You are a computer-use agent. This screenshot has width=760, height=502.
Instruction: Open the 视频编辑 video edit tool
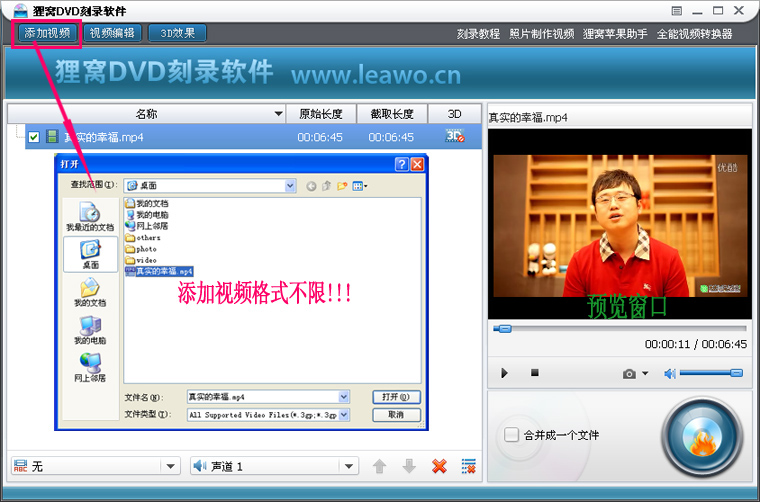coord(112,33)
